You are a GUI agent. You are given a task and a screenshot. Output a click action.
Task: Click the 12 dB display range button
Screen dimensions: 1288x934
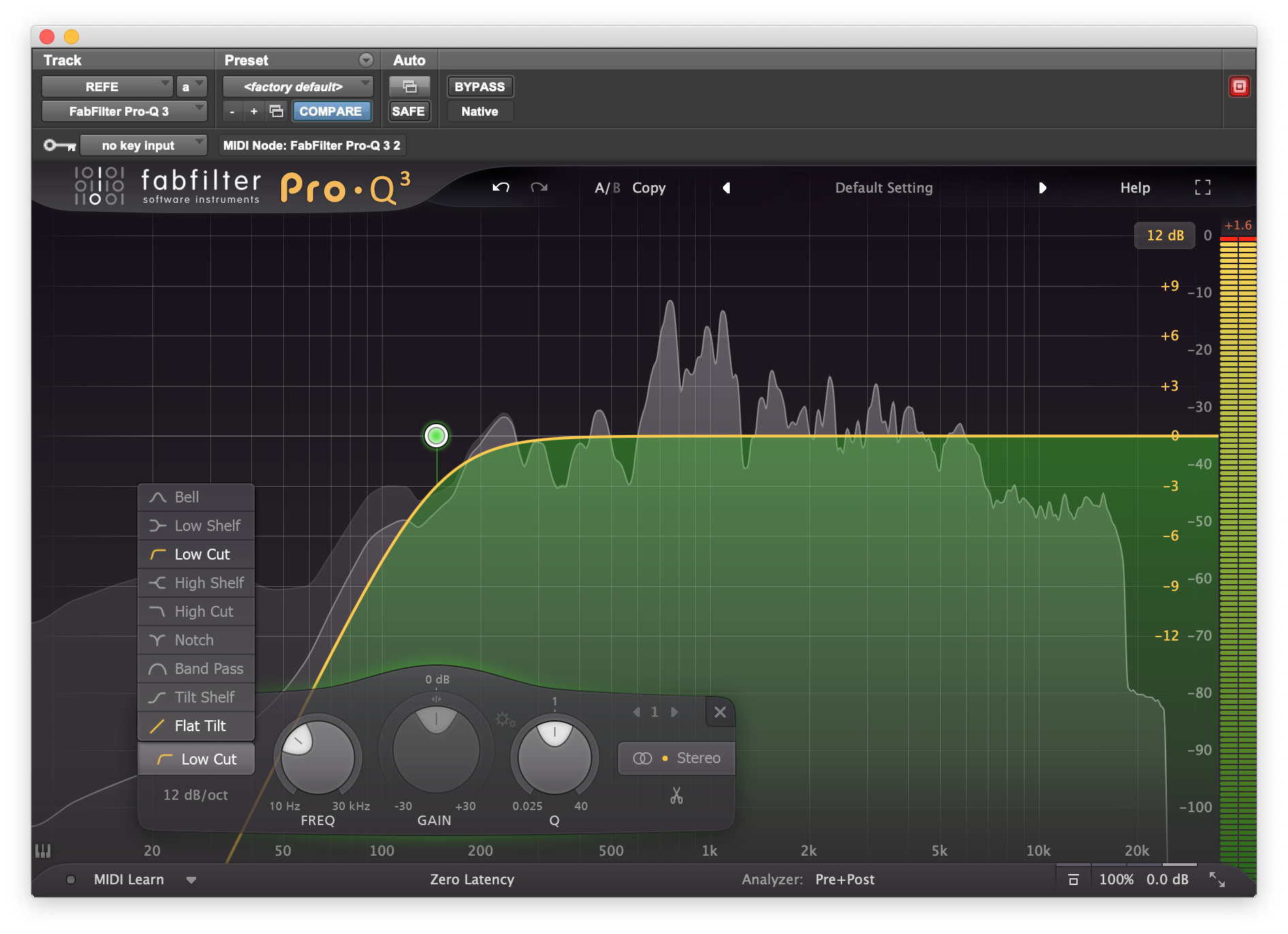(x=1165, y=236)
